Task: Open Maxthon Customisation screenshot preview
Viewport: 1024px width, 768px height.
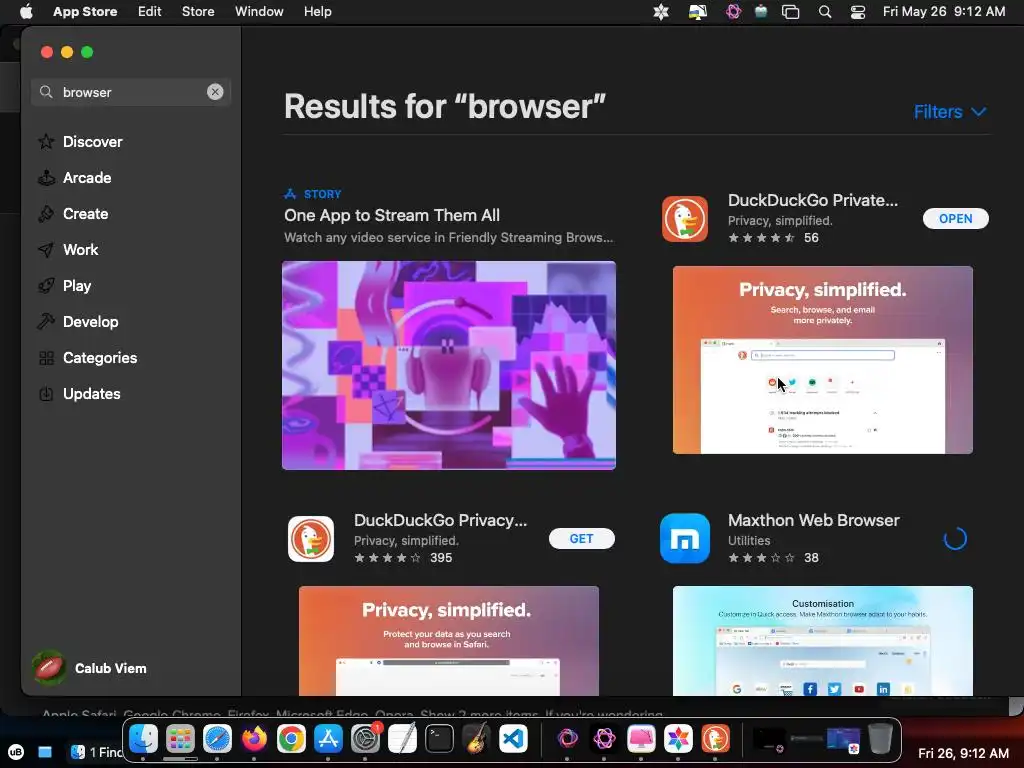Action: [823, 641]
